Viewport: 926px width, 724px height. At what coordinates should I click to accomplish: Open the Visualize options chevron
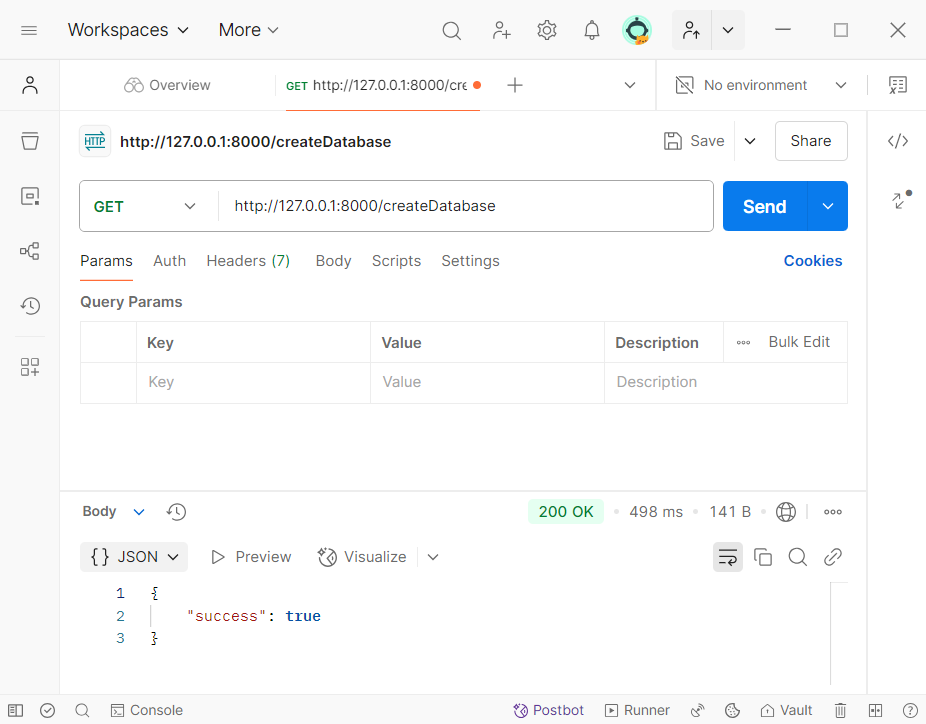[x=433, y=557]
